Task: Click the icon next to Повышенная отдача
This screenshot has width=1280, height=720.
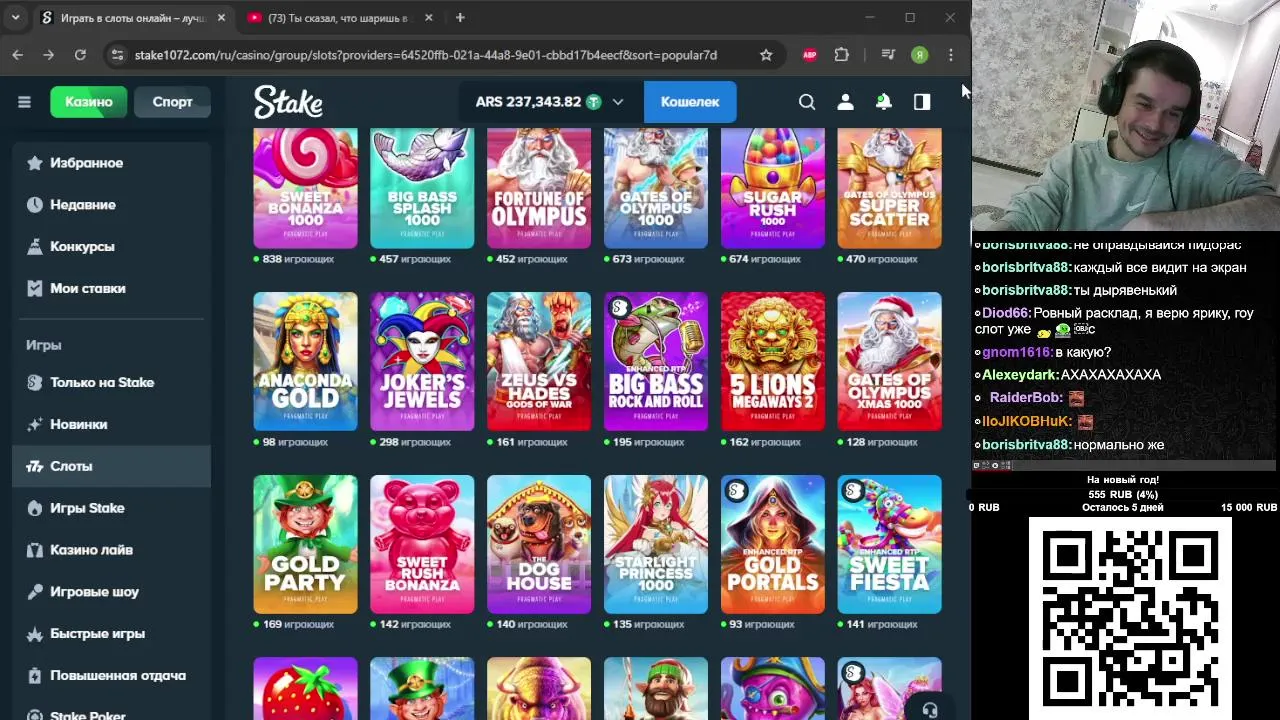Action: click(35, 676)
